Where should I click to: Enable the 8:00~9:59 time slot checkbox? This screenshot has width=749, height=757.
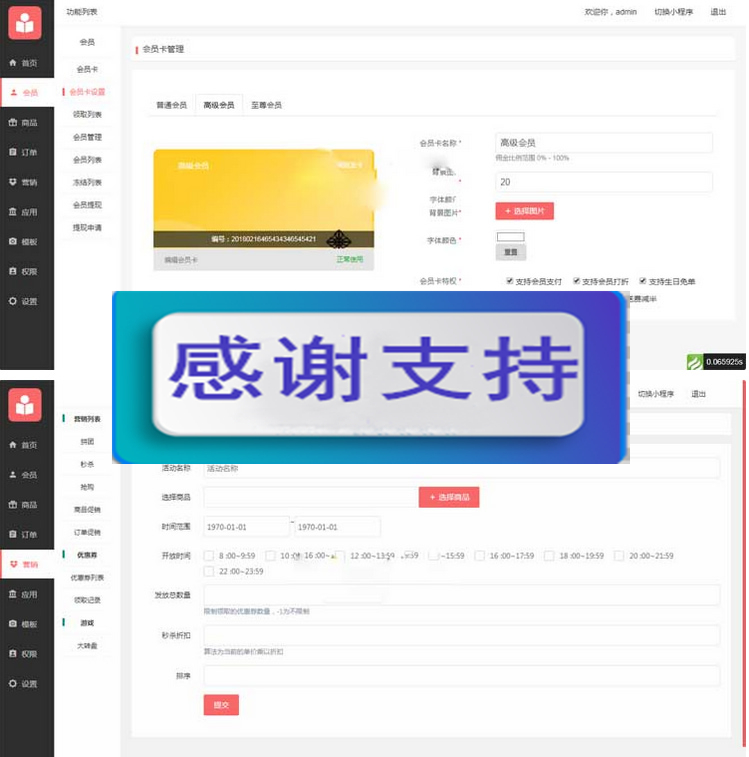coord(208,555)
